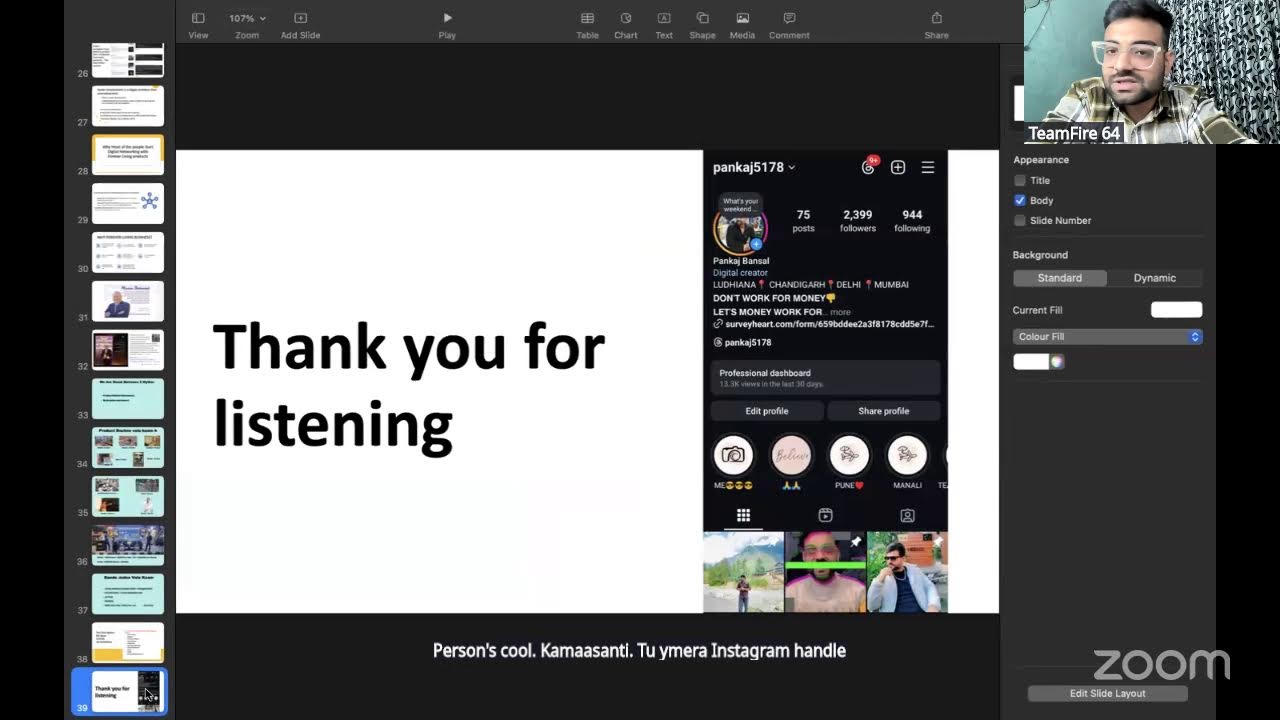Add a Text box from the toolbar
This screenshot has width=1280, height=720.
coord(664,24)
